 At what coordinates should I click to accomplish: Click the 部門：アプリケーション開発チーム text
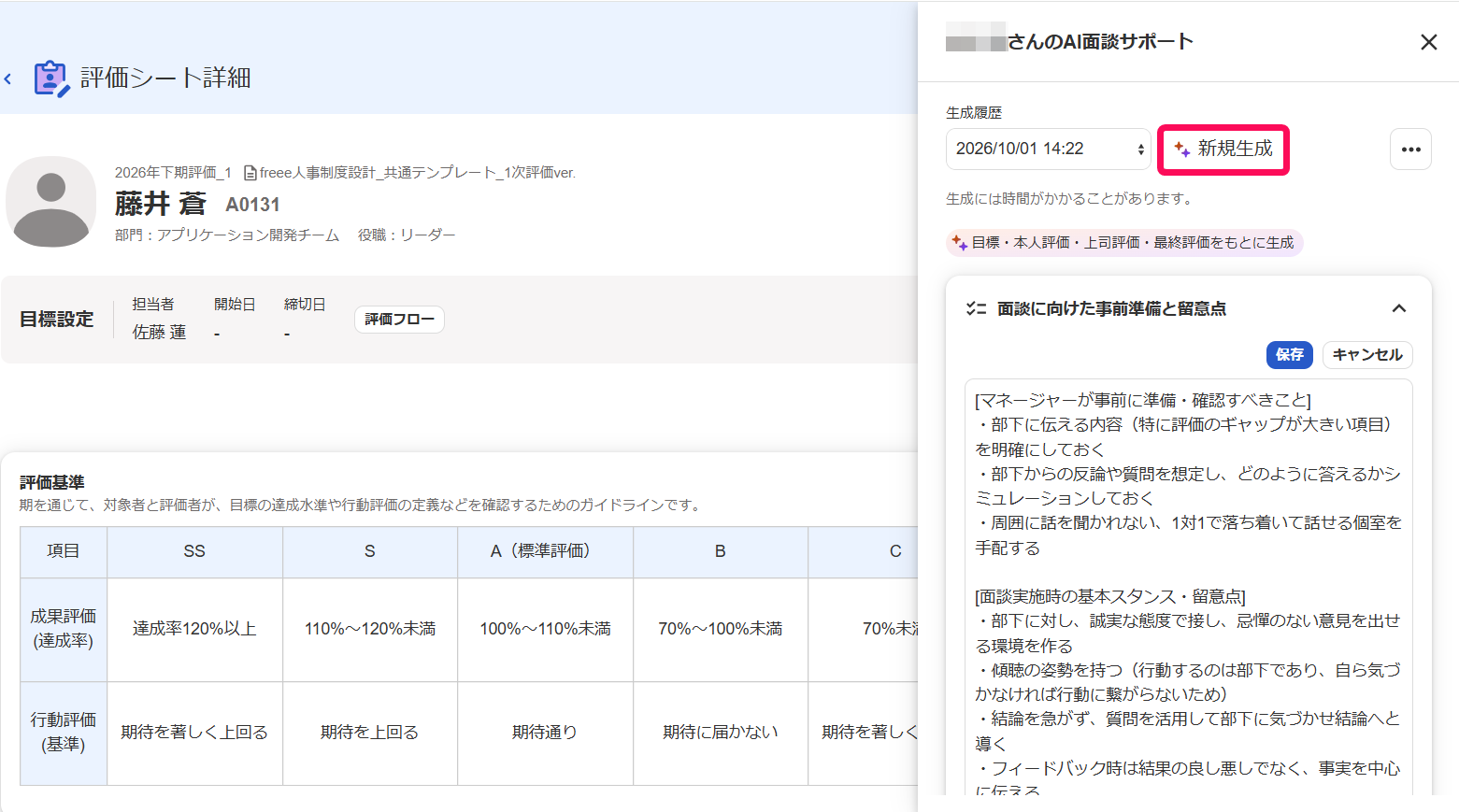click(227, 235)
